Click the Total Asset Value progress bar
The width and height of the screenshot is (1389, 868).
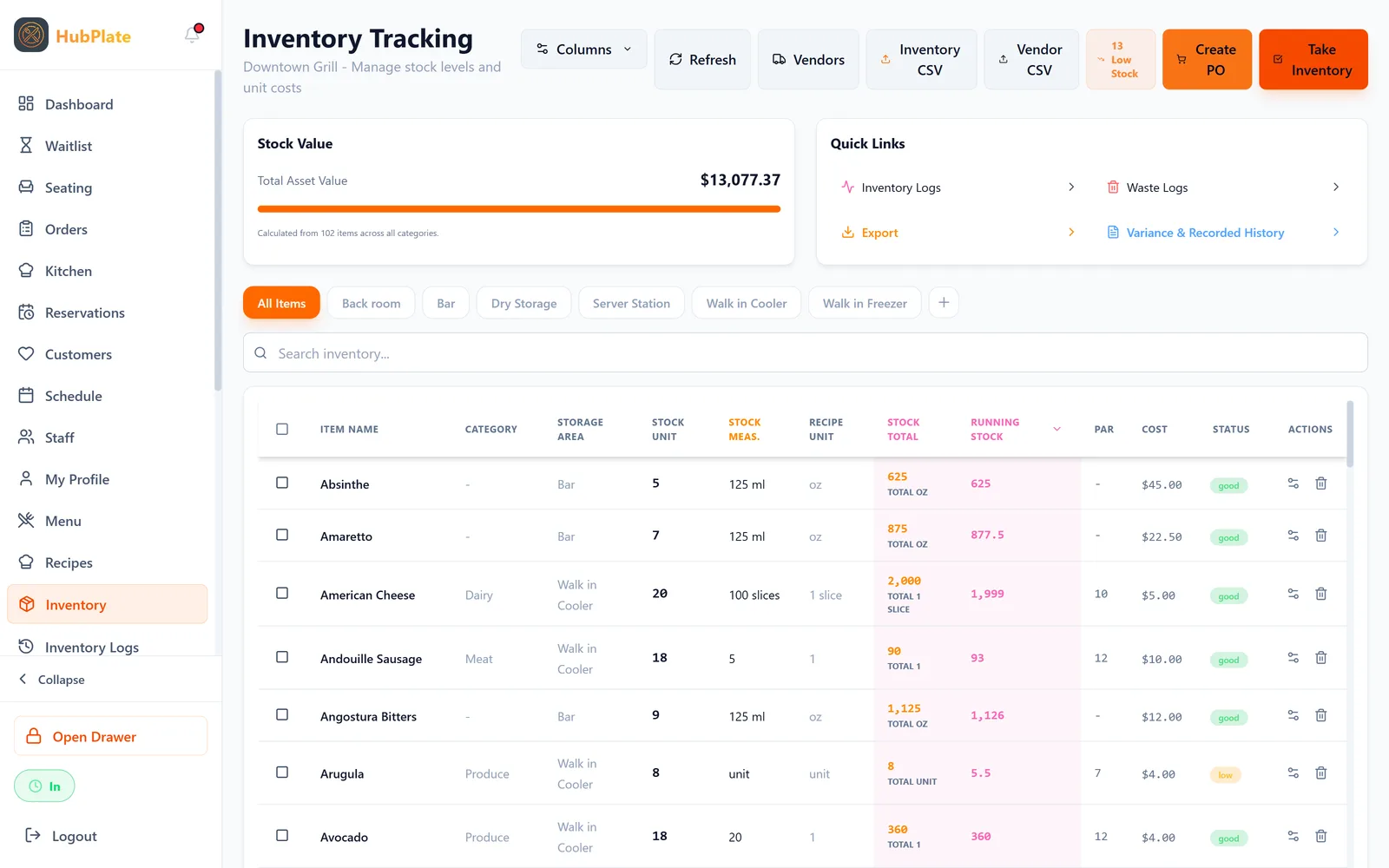coord(519,208)
